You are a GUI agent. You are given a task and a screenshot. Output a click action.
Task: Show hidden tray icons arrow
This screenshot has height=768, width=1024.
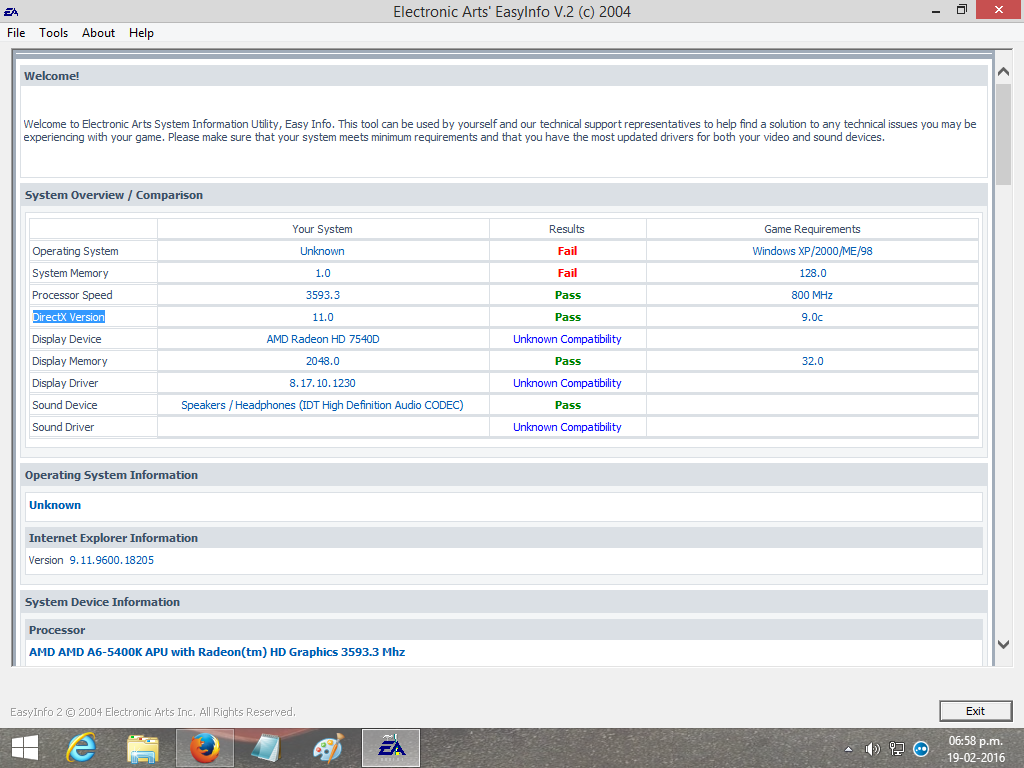click(x=848, y=749)
